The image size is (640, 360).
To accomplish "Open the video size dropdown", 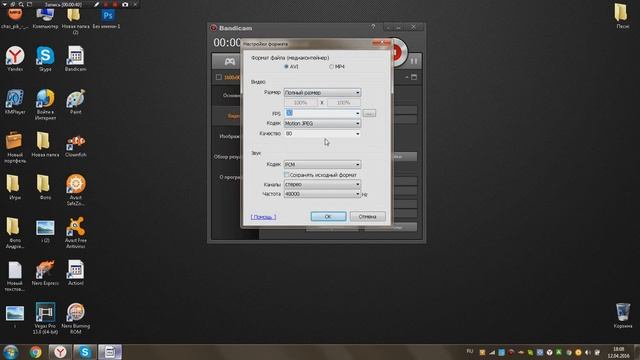I will (x=322, y=93).
